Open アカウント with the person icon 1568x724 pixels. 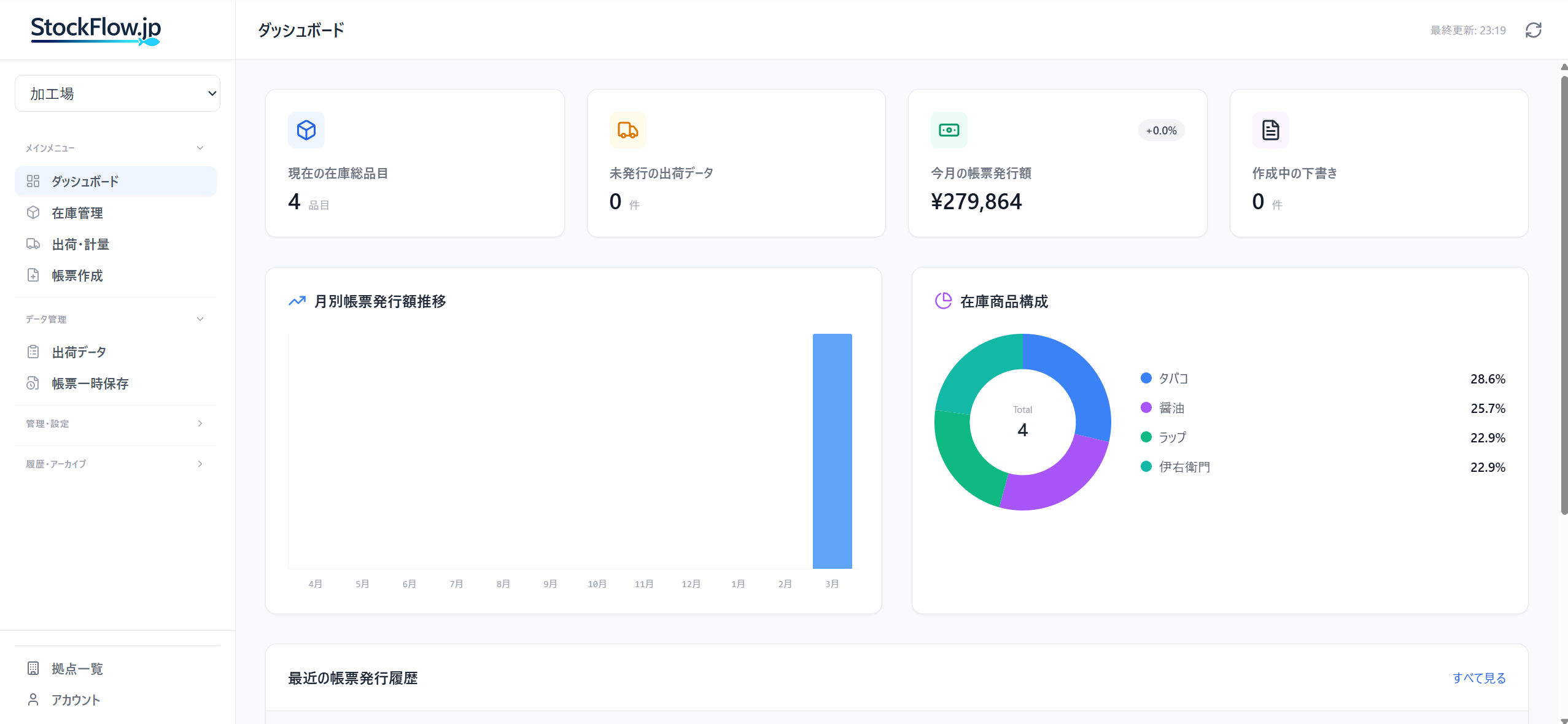click(x=34, y=699)
